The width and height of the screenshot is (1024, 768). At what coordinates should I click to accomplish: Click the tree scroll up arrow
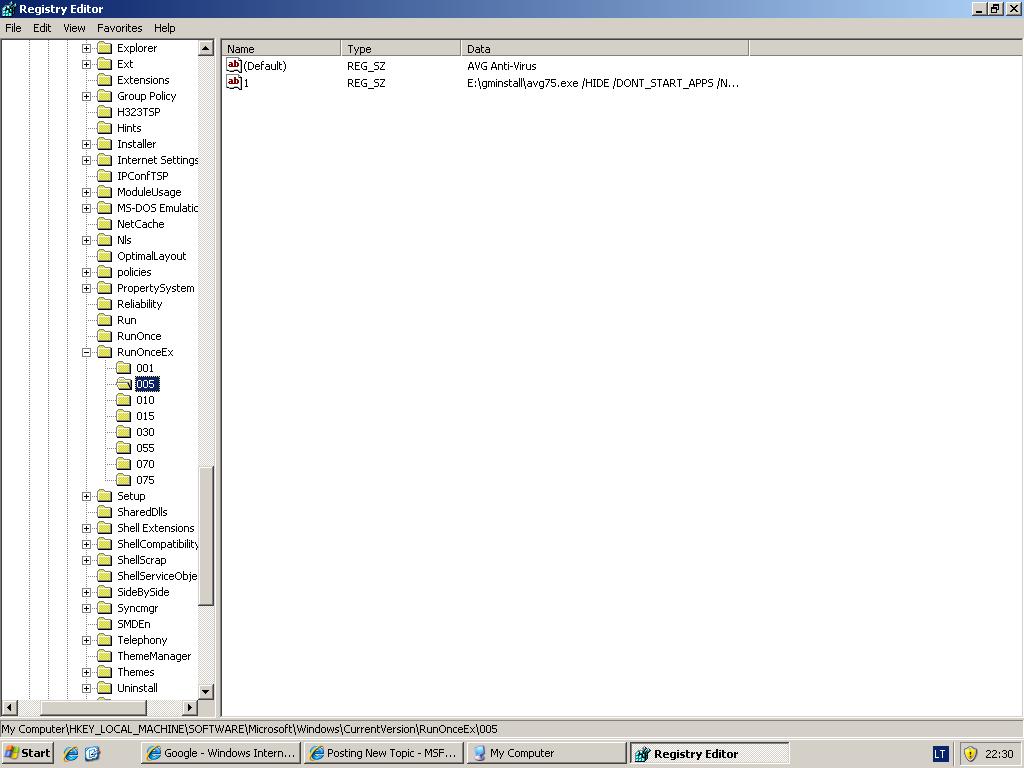(x=206, y=48)
